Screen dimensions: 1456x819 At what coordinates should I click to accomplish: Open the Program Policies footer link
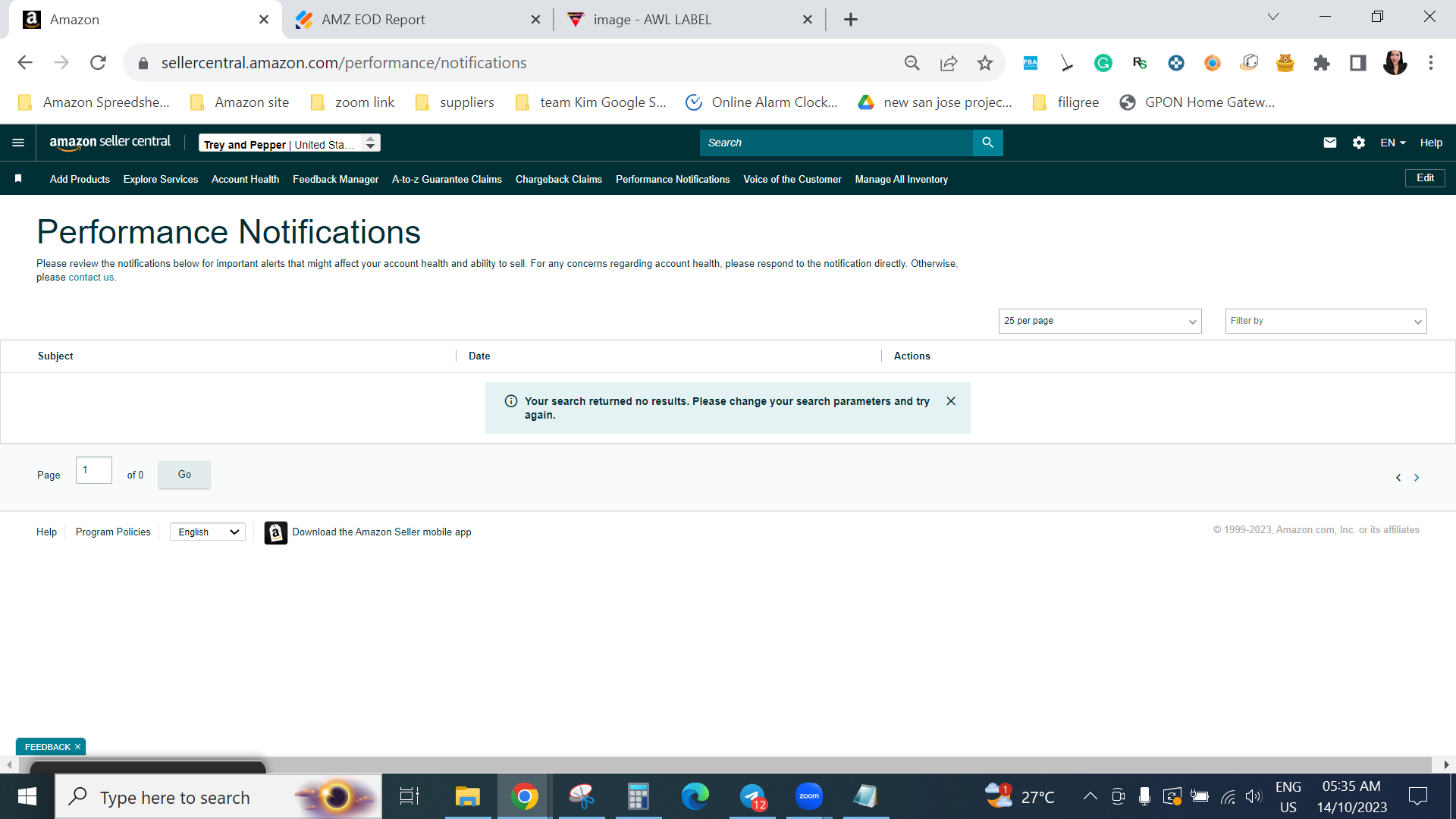(x=113, y=532)
